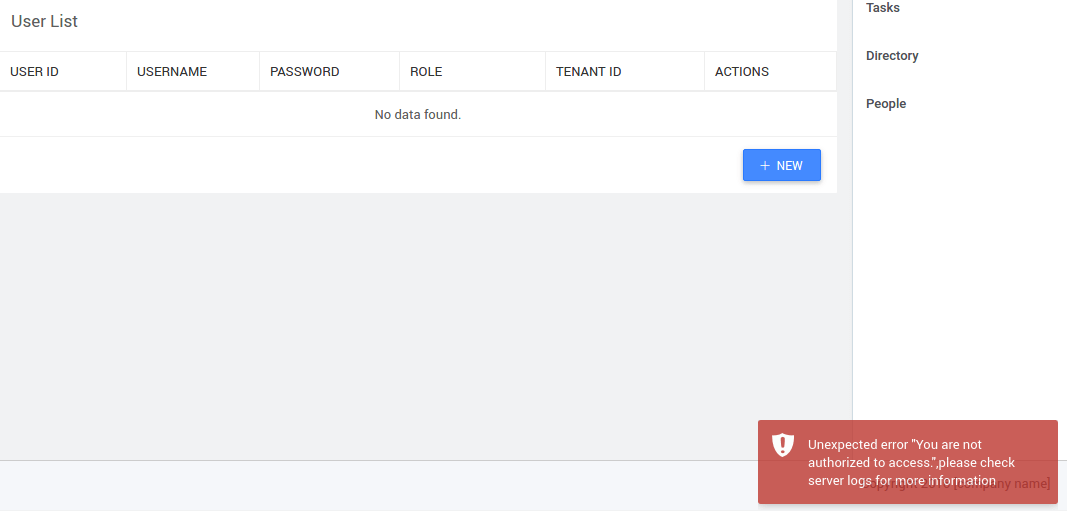Click the divider between PASSWORD and ROLE headers
The height and width of the screenshot is (511, 1067).
pyautogui.click(x=400, y=72)
